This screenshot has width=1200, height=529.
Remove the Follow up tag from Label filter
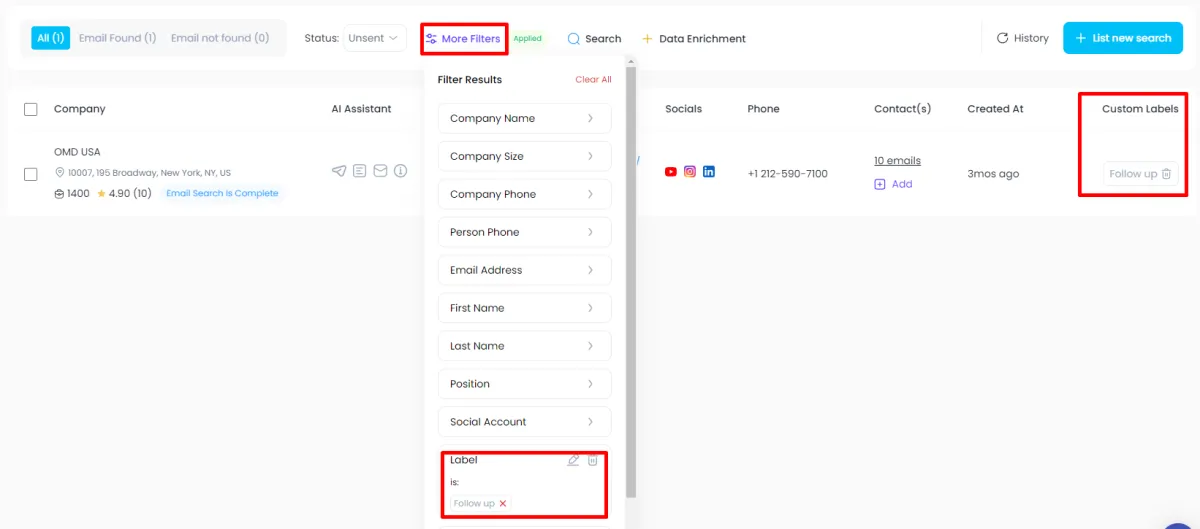click(x=503, y=503)
